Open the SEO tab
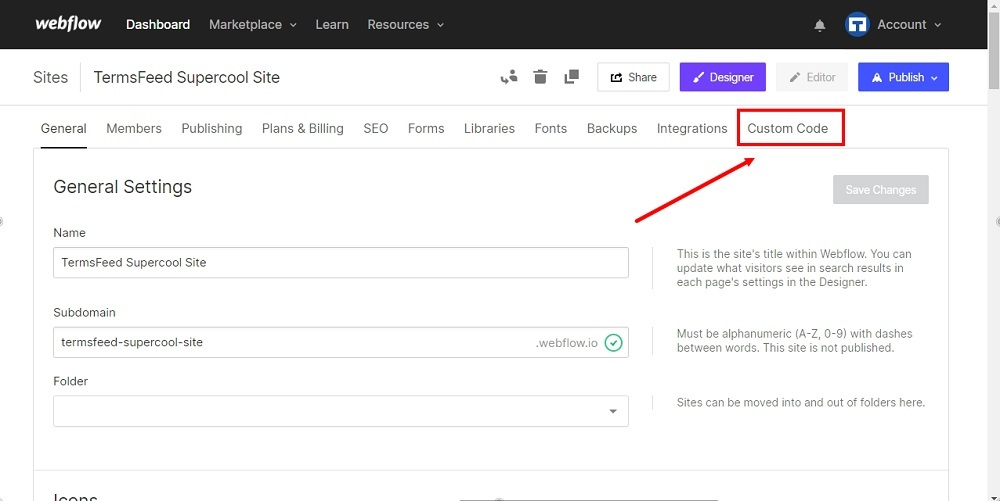This screenshot has width=1000, height=501. 376,128
